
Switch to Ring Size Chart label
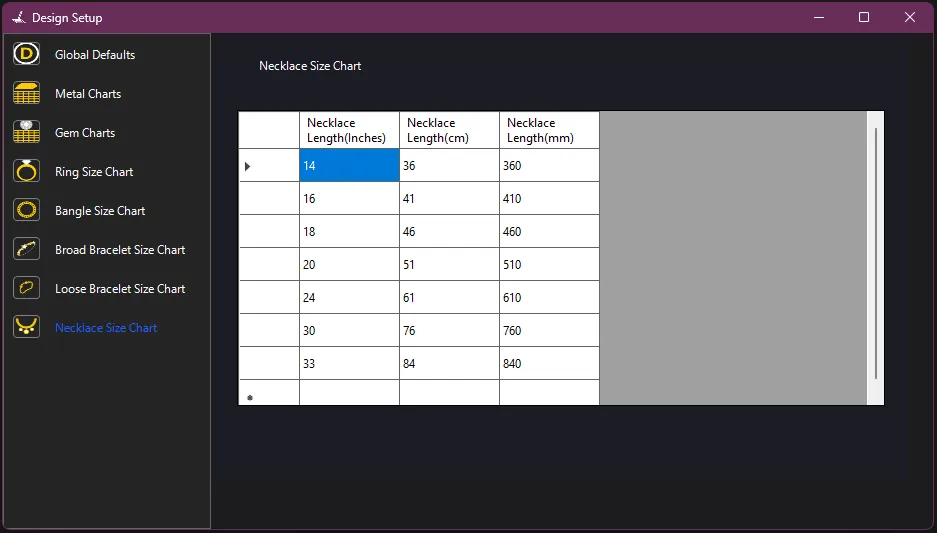click(x=94, y=172)
